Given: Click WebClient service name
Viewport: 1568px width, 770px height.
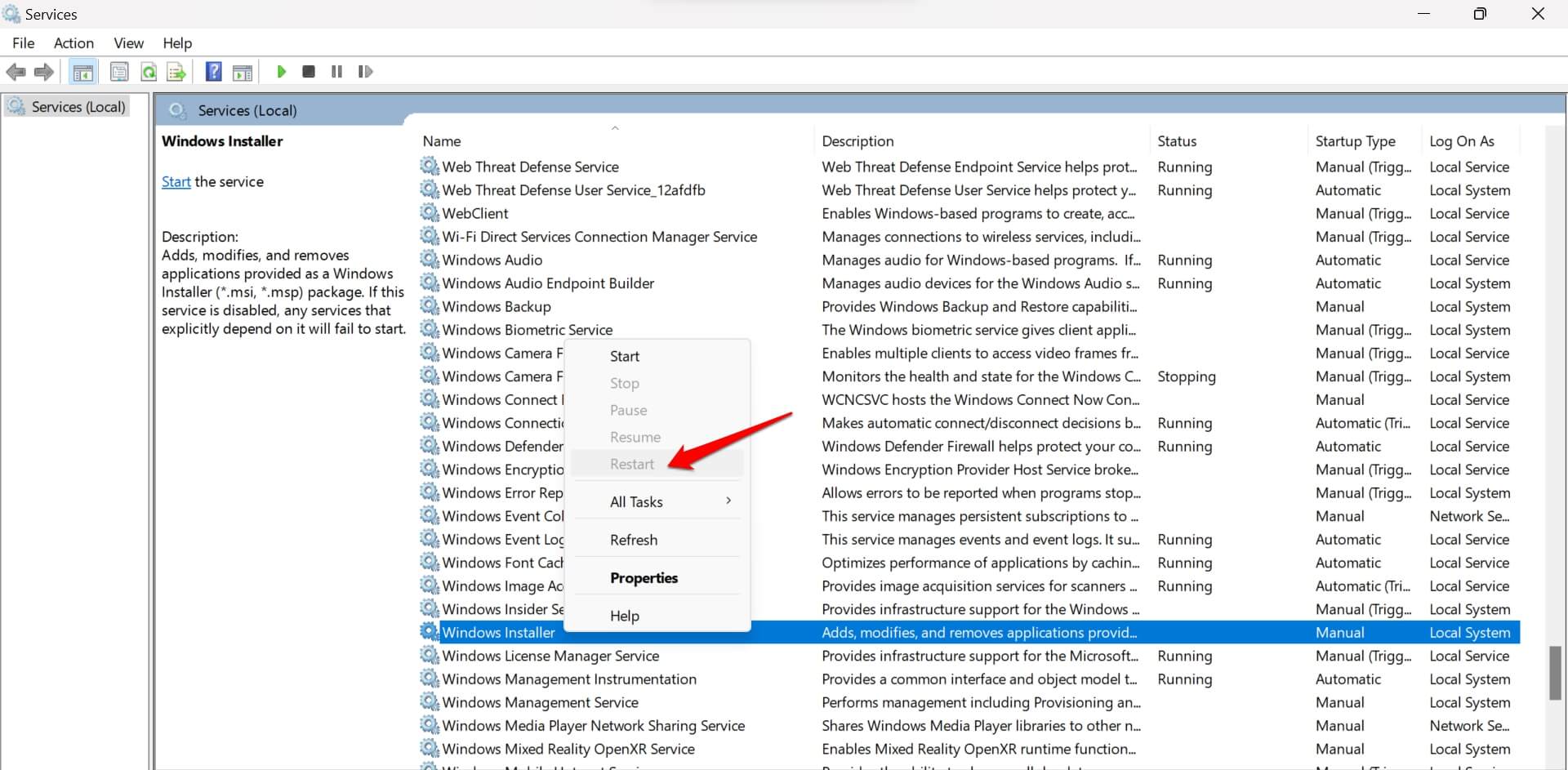Looking at the screenshot, I should pos(475,213).
